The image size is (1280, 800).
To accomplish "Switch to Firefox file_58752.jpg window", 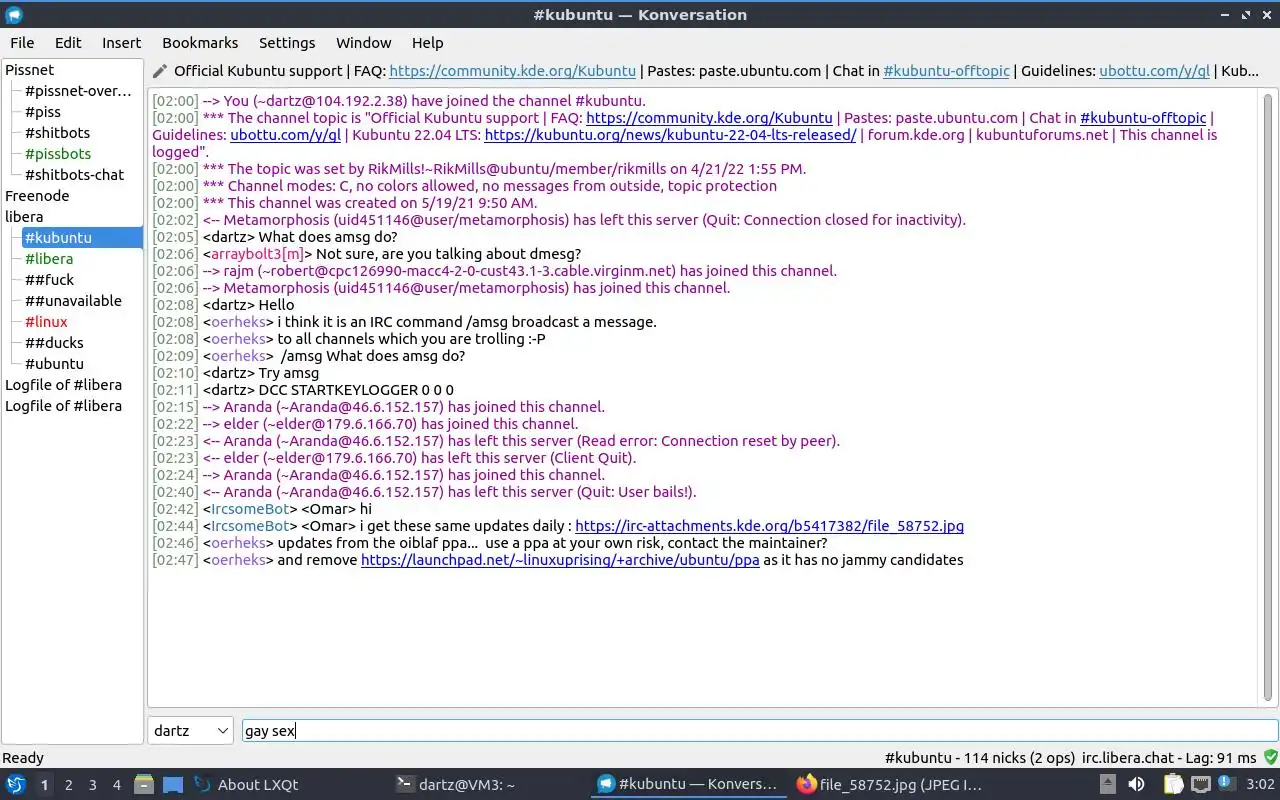I will pos(889,785).
